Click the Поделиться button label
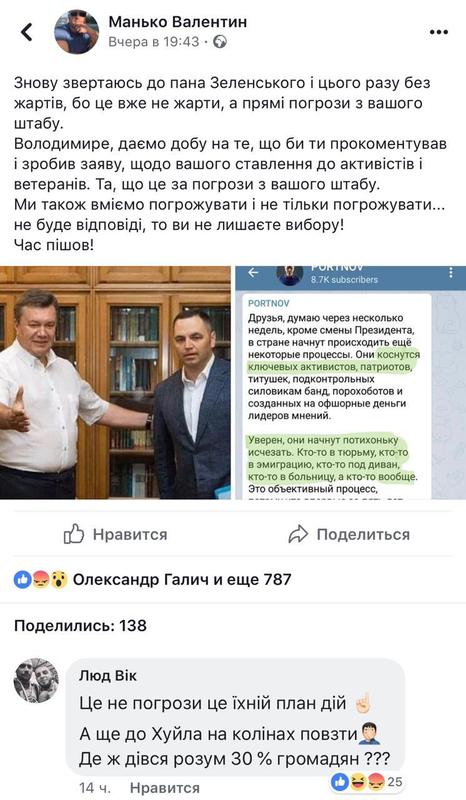 click(363, 534)
